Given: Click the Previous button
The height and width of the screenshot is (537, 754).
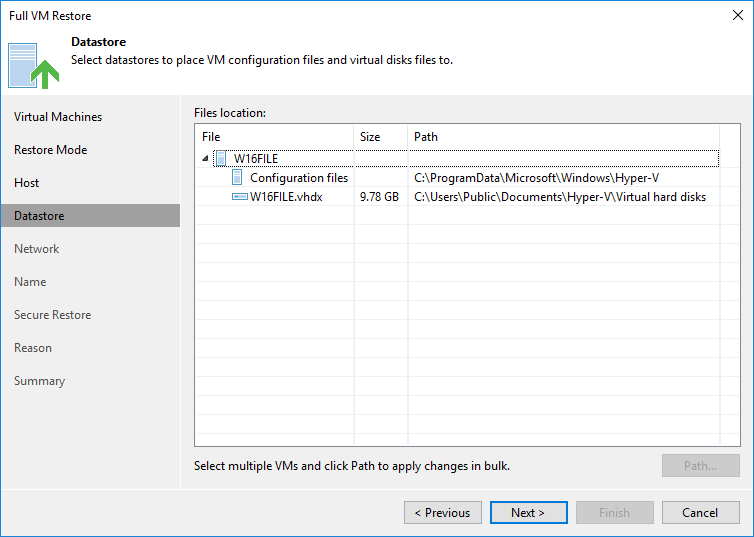Looking at the screenshot, I should tap(443, 512).
